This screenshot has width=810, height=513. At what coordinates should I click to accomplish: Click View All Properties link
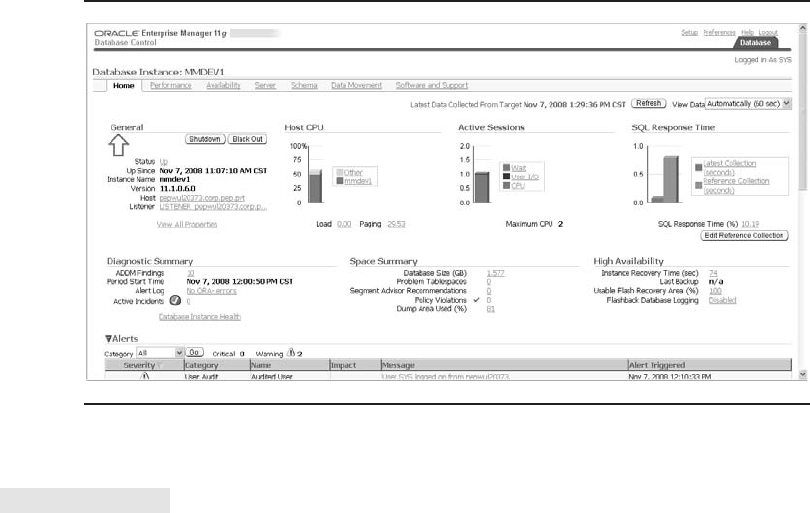(187, 224)
